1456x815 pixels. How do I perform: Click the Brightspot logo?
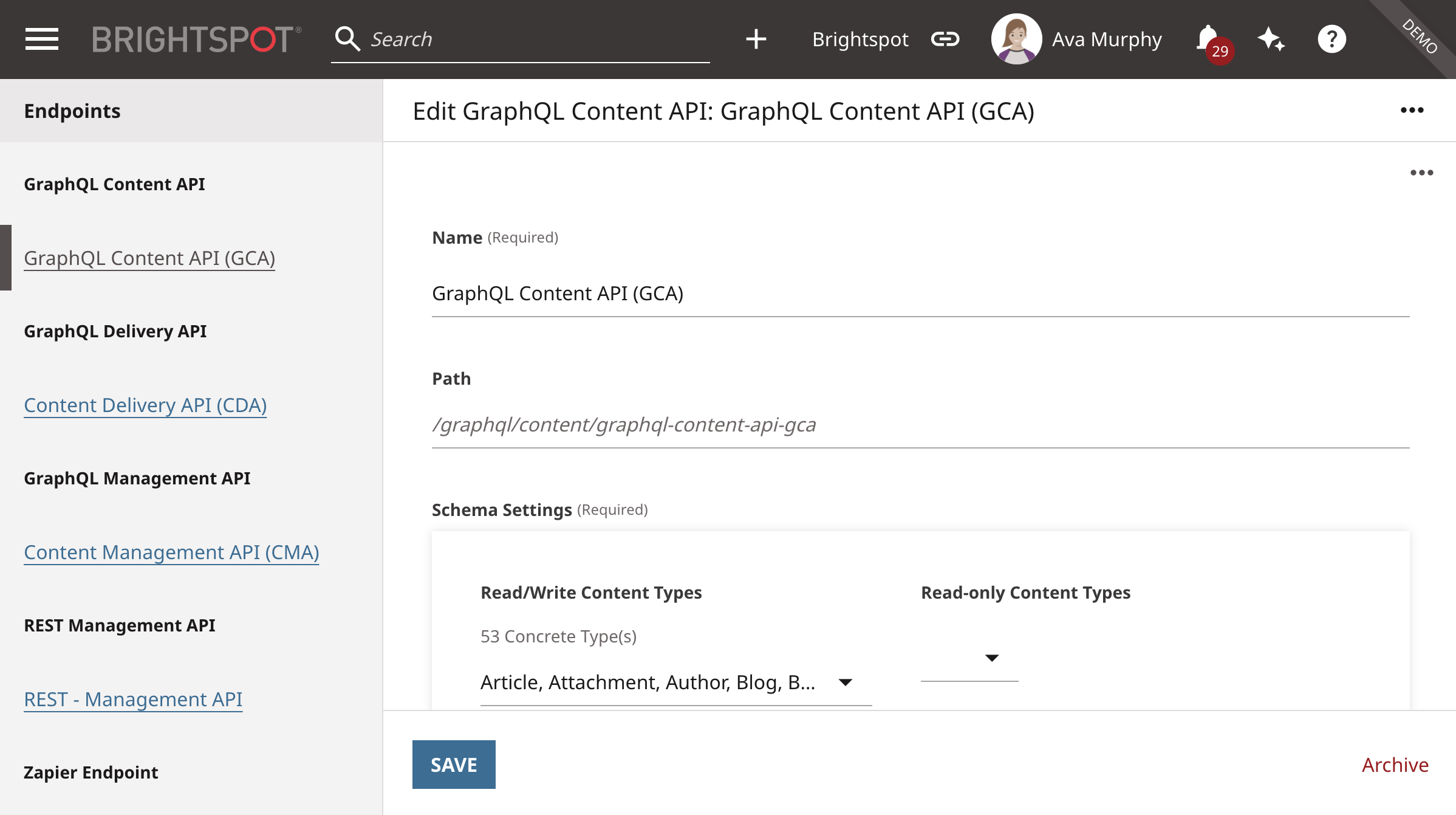click(196, 40)
